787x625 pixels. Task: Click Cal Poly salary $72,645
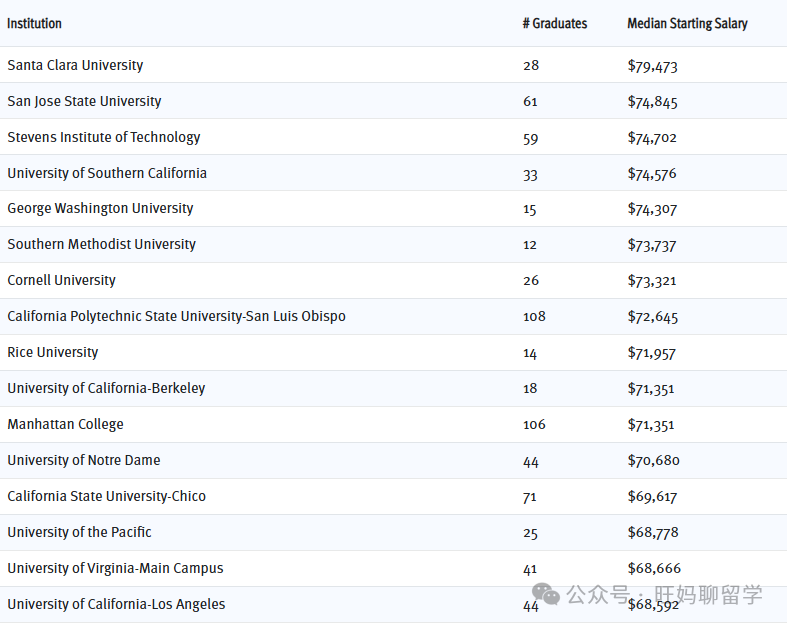pyautogui.click(x=652, y=317)
